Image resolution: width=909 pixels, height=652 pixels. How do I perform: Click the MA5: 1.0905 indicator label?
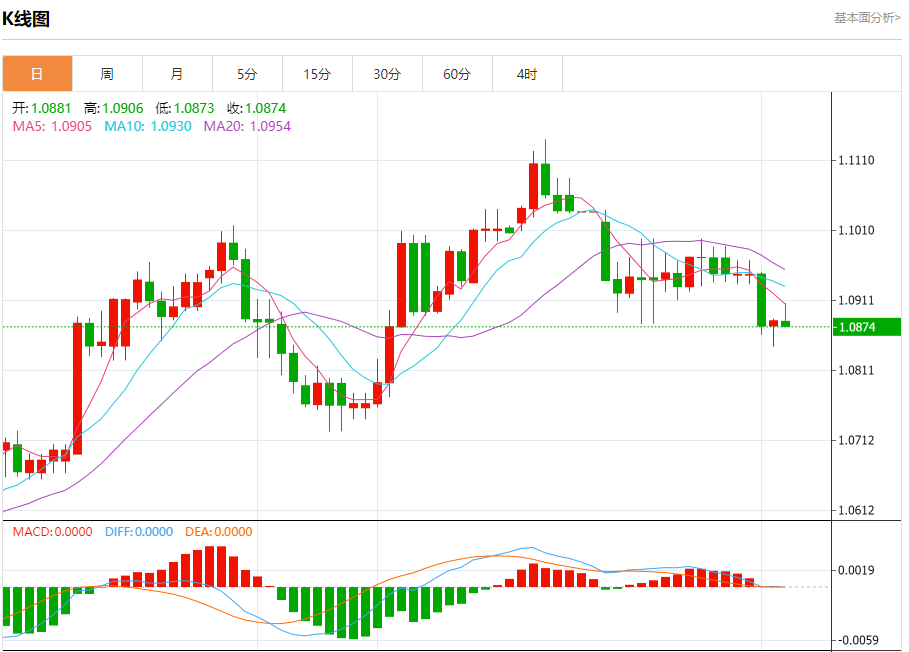52,126
